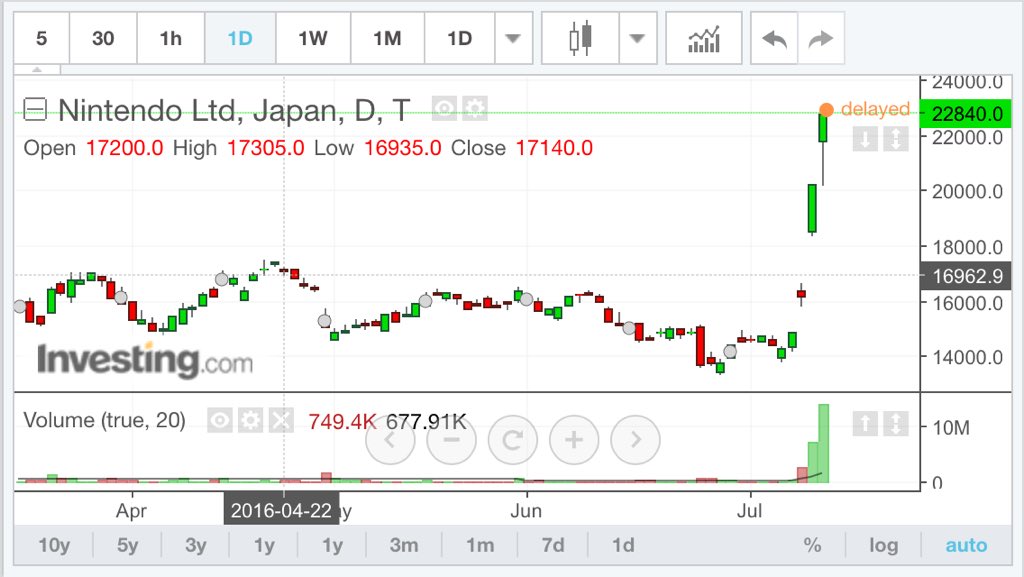Screen dimensions: 1024x577
Task: Click the zoom out minus button
Action: click(x=451, y=440)
